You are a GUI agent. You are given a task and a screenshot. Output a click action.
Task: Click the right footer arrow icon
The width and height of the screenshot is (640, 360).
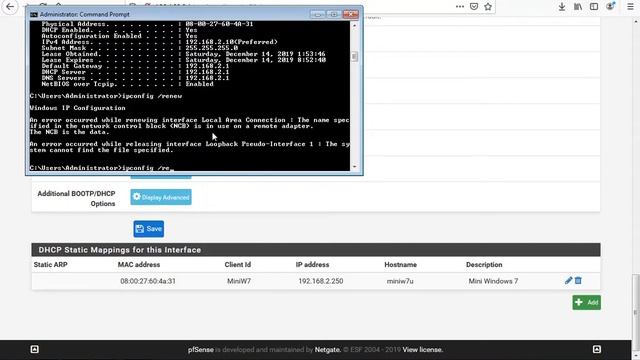click(x=597, y=349)
